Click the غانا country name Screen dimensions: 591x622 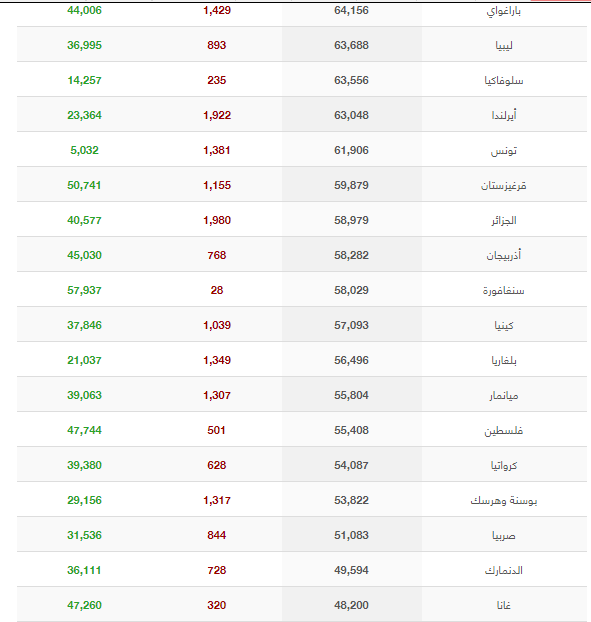tap(504, 605)
